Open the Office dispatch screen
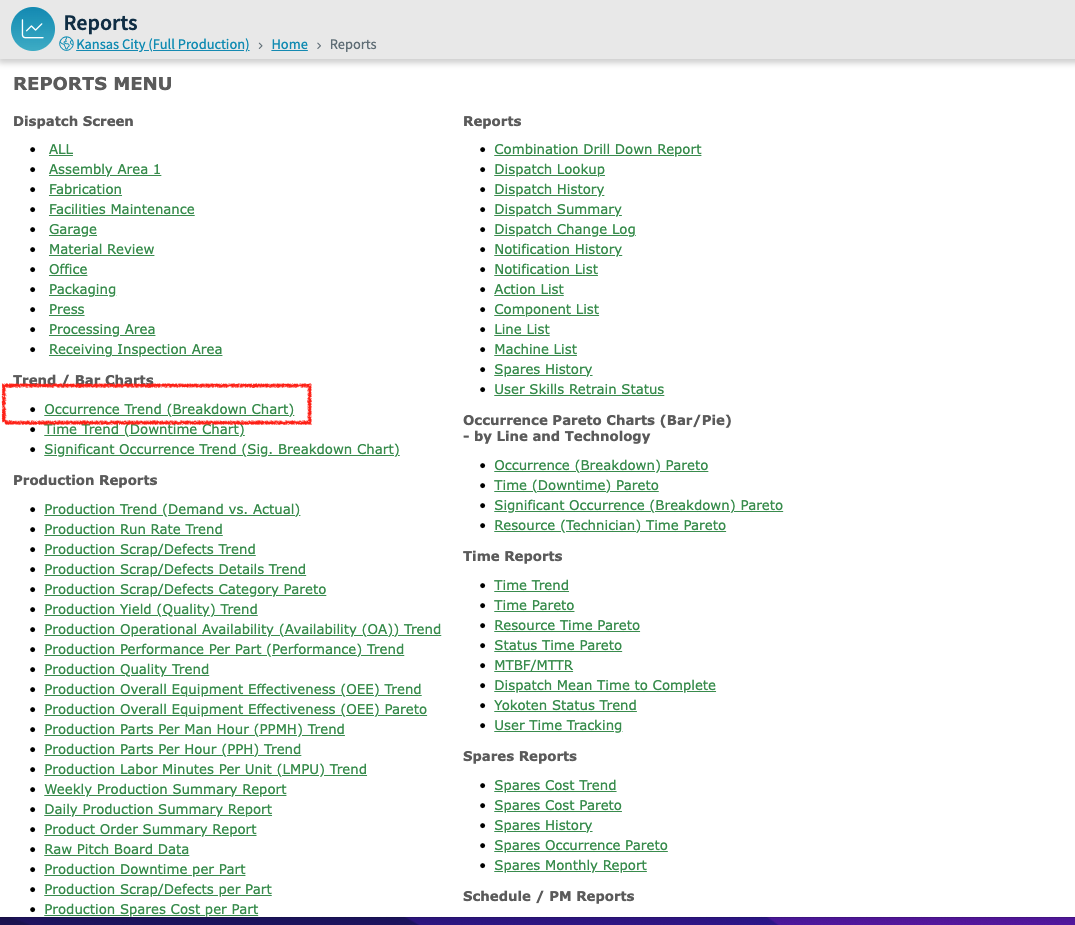Viewport: 1075px width, 925px height. pos(68,269)
